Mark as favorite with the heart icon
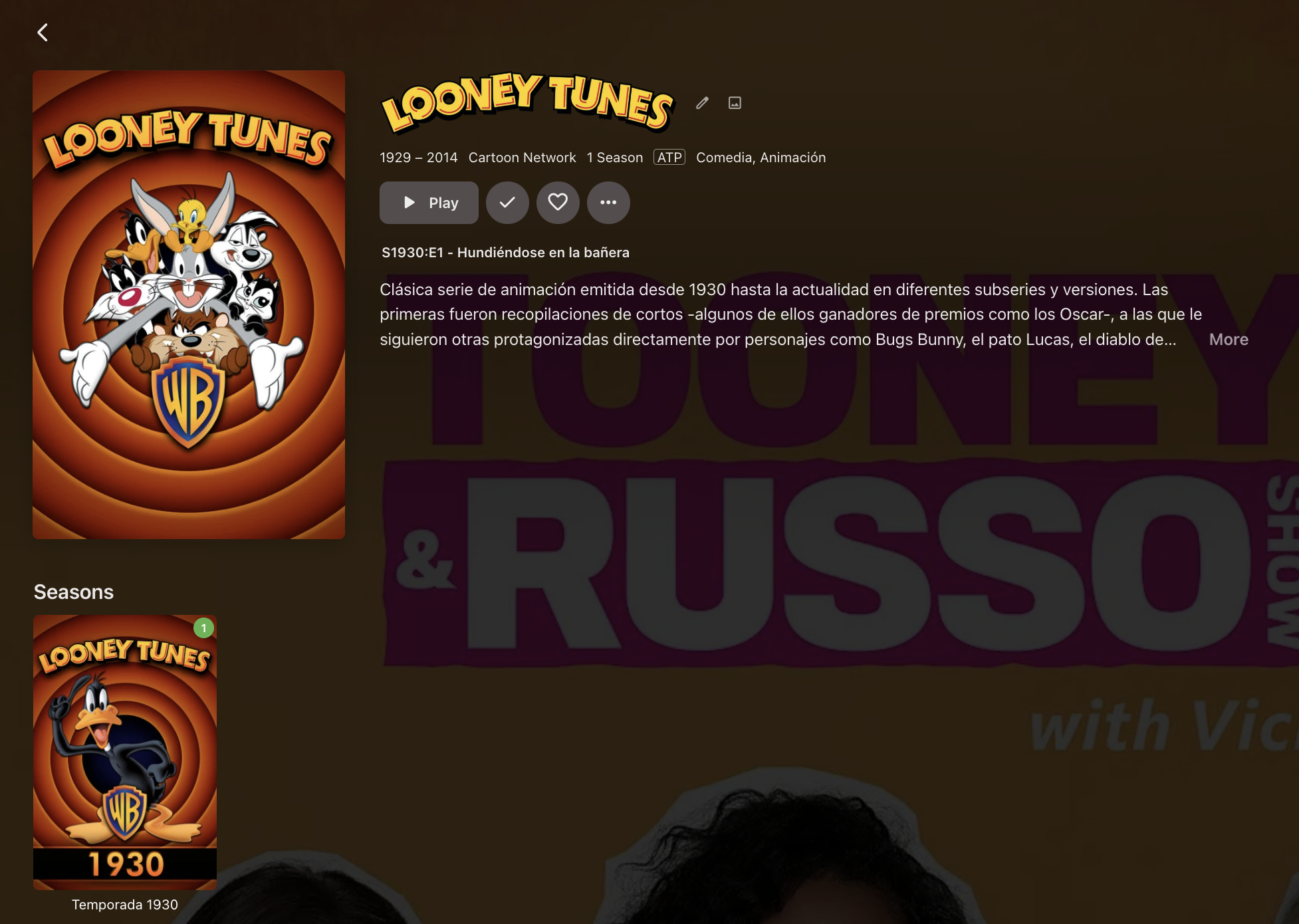Image resolution: width=1299 pixels, height=924 pixels. click(558, 203)
